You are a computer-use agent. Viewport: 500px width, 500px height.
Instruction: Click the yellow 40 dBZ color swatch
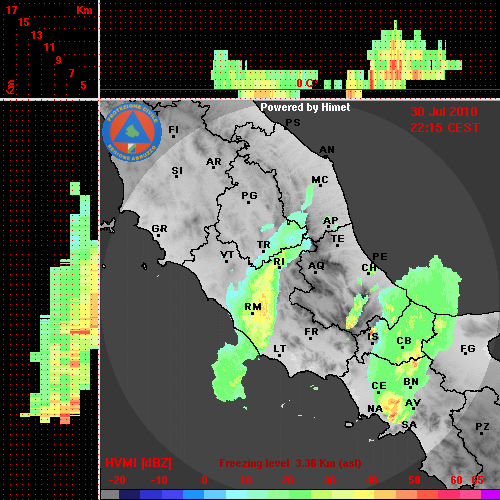[363, 494]
